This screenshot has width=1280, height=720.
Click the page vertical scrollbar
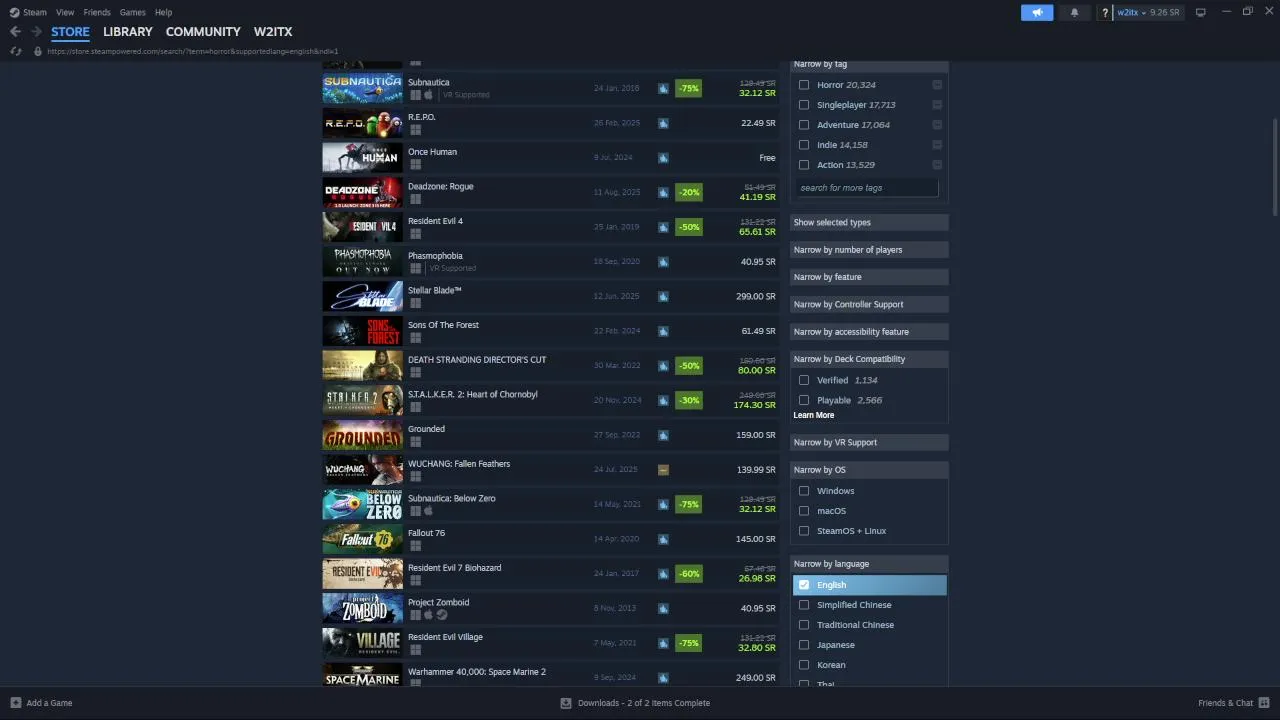[1275, 166]
